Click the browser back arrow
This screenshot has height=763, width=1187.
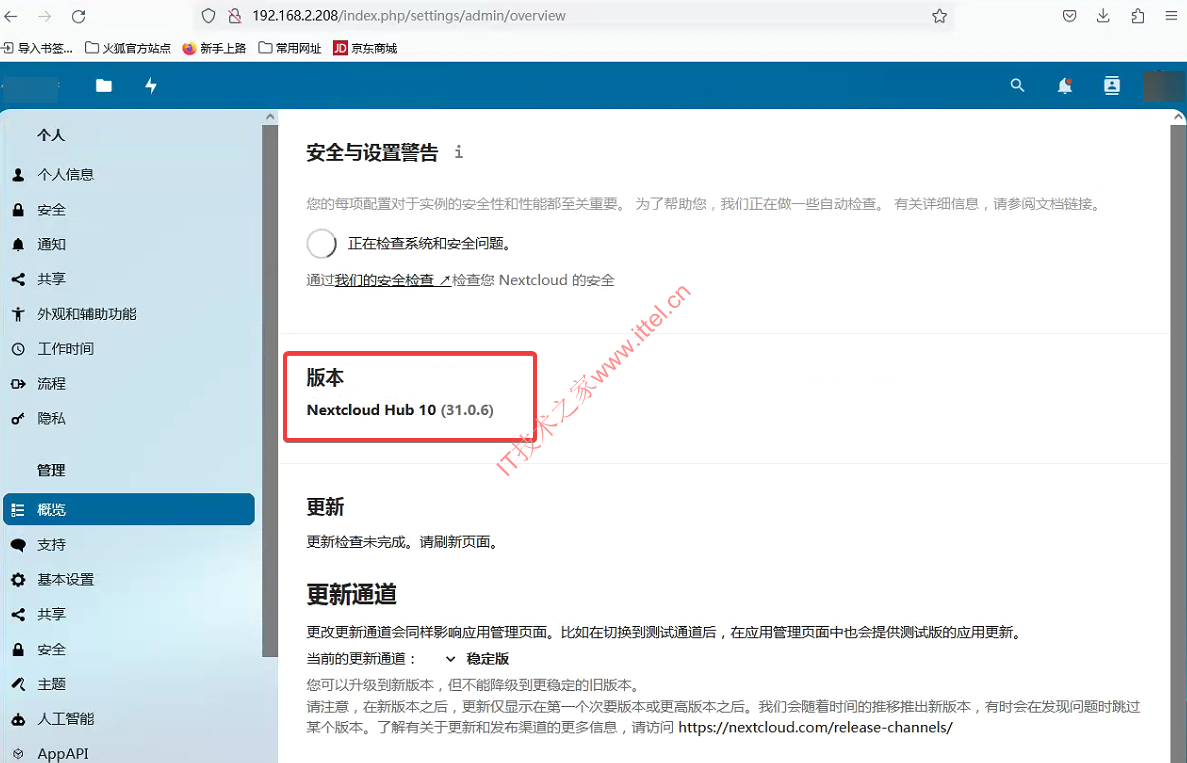click(x=11, y=16)
